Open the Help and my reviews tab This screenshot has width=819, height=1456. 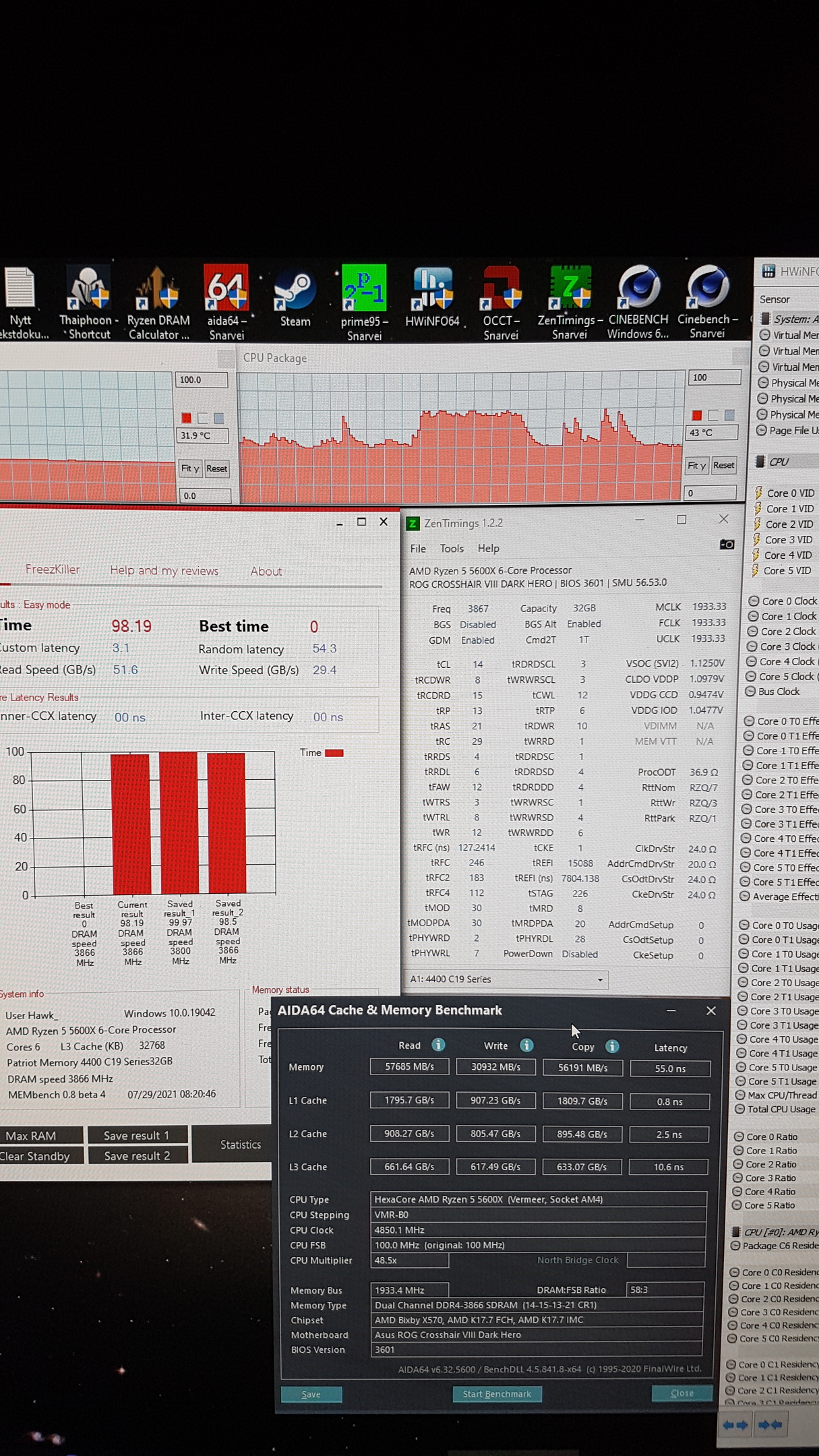pyautogui.click(x=164, y=571)
